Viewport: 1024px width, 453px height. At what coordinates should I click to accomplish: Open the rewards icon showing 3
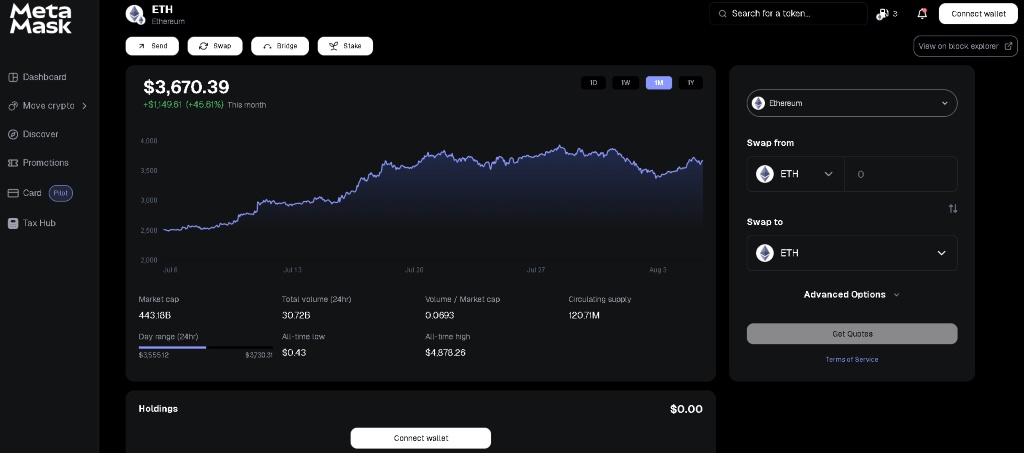[882, 14]
